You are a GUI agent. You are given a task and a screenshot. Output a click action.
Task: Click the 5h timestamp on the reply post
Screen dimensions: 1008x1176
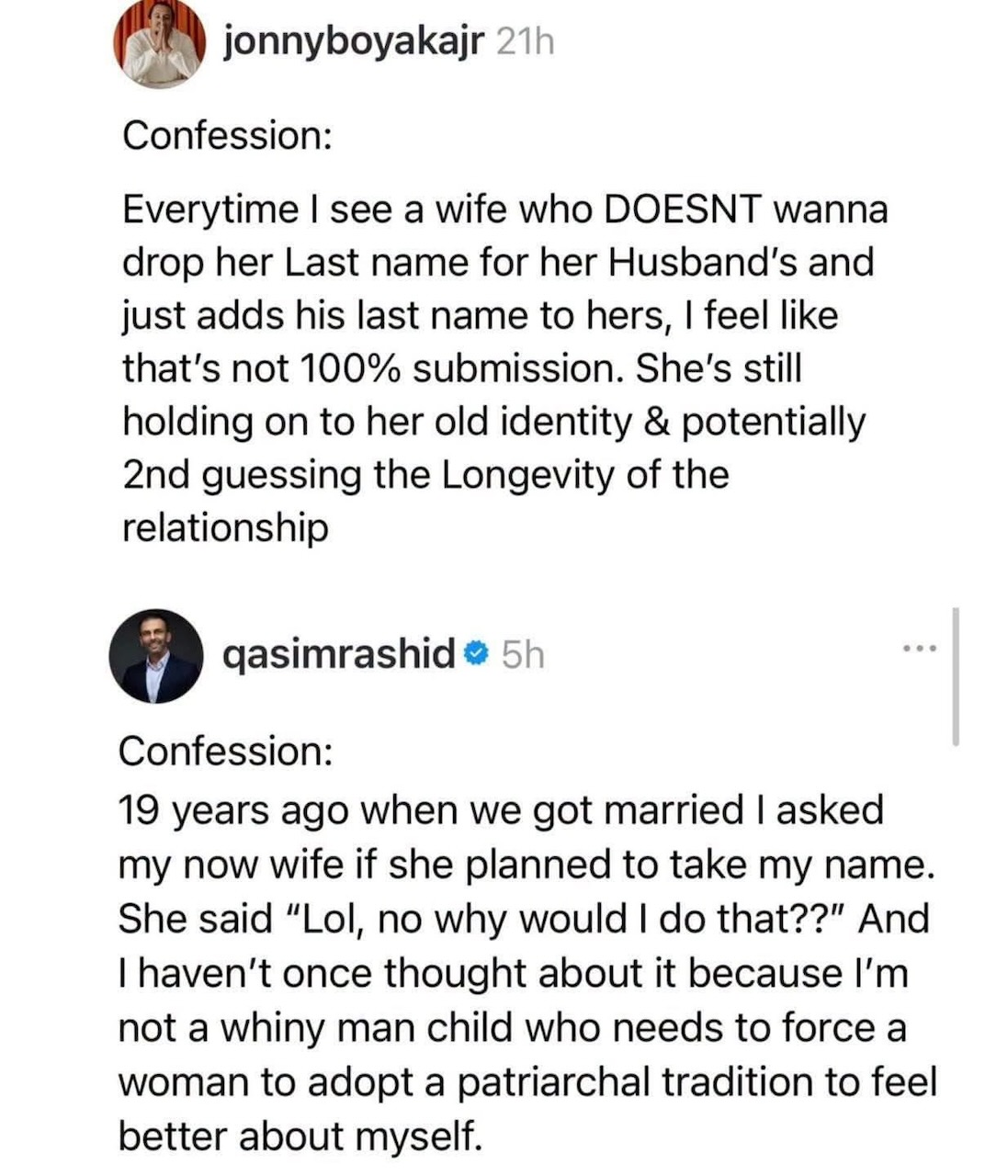click(x=524, y=656)
